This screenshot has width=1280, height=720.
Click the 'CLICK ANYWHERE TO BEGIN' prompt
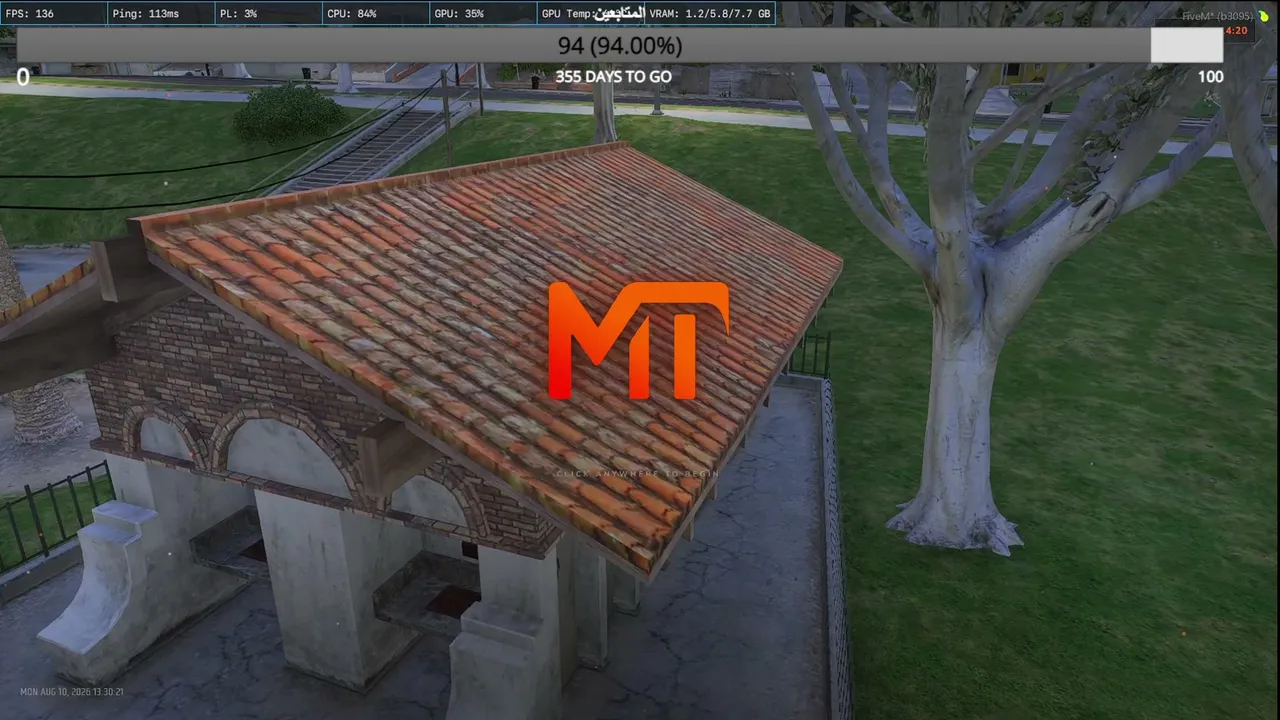[x=638, y=473]
